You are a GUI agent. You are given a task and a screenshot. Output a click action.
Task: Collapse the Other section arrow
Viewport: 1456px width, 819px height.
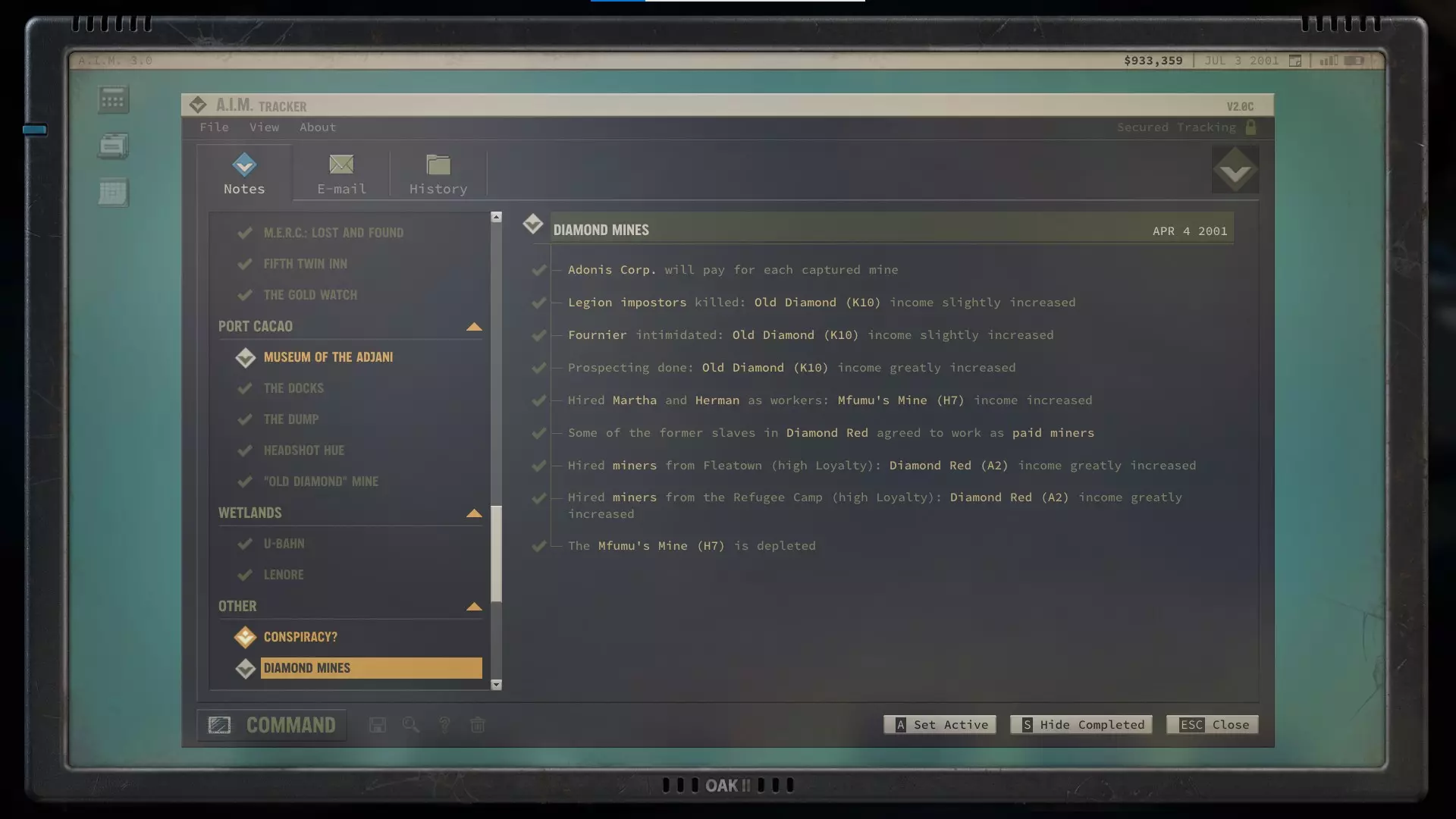pos(474,607)
